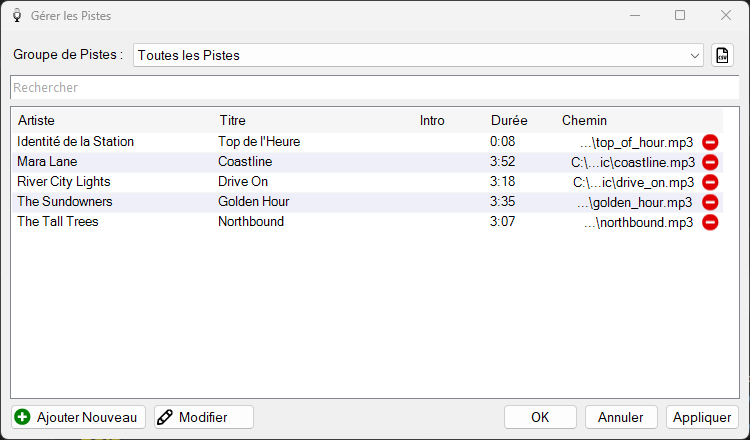
Task: Remove the Top de l'Heure track
Action: click(x=710, y=142)
